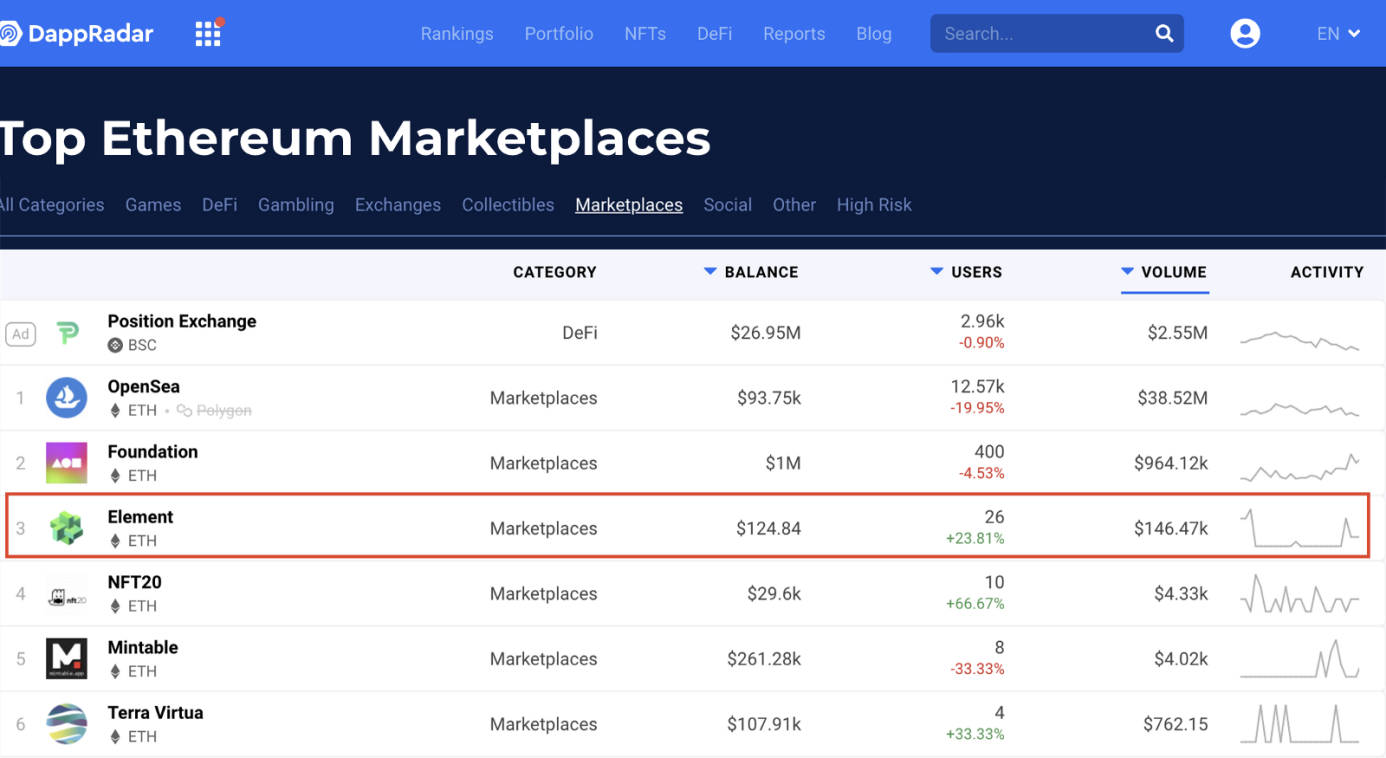Click the Ad badge beside Position Exchange
Viewport: 1386px width, 758px height.
pos(20,334)
